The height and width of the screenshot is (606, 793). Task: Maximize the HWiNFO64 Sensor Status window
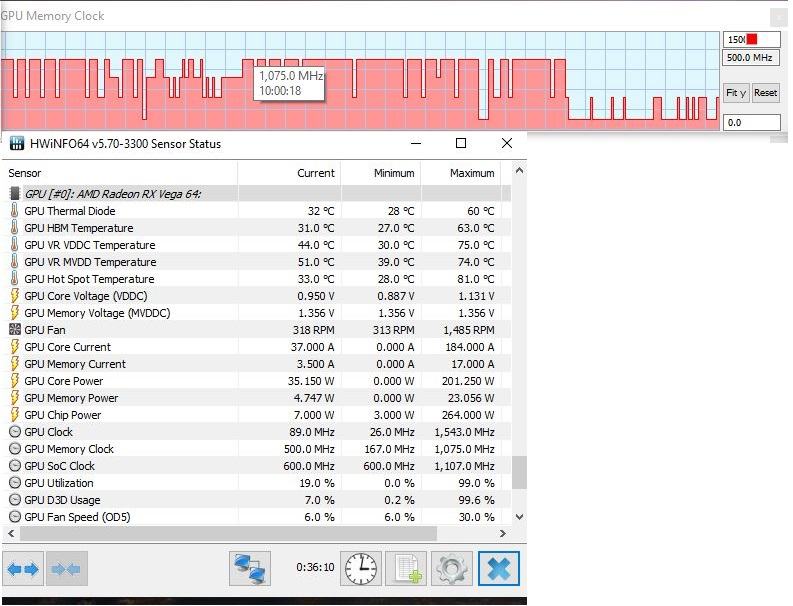(x=461, y=144)
